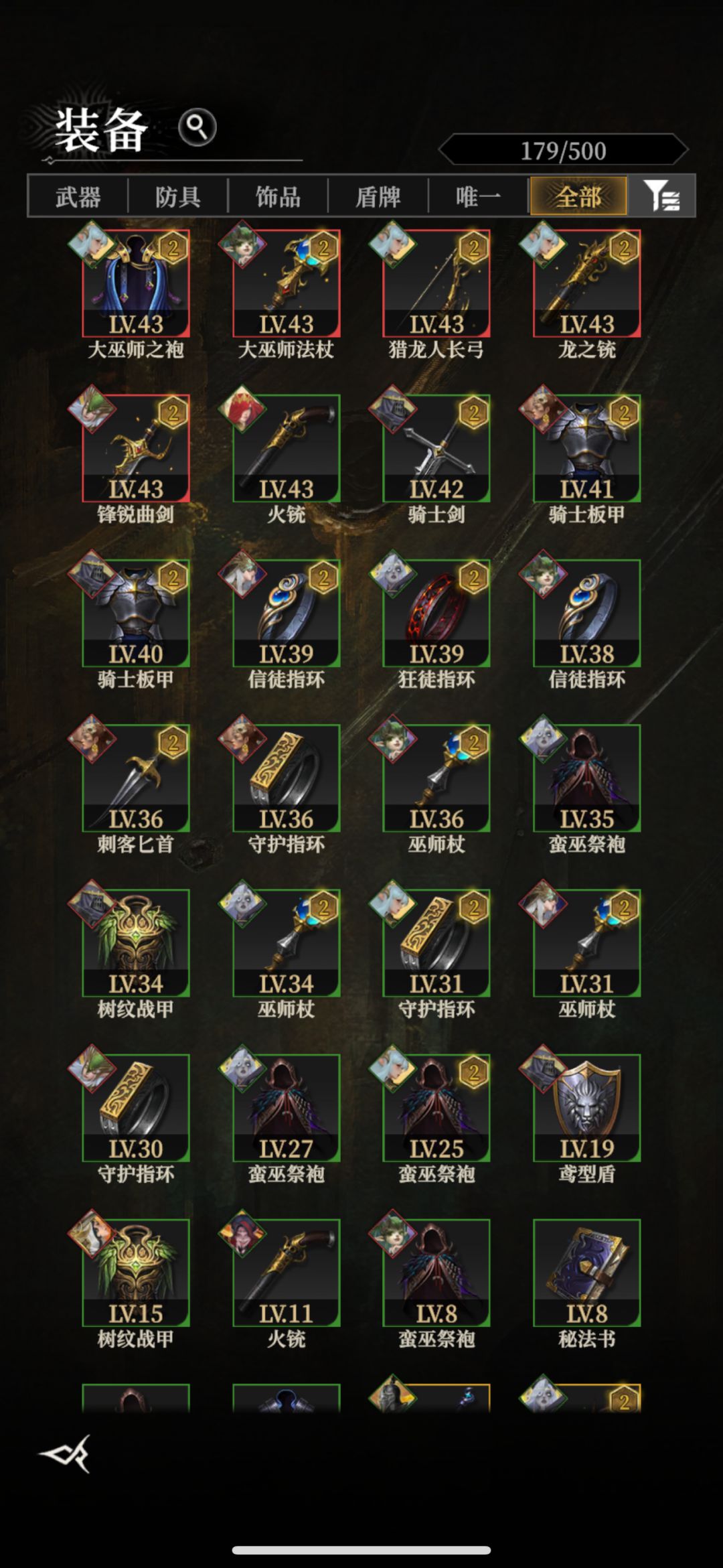Tap the 179/500 inventory capacity counter
The width and height of the screenshot is (723, 1568).
tap(563, 150)
